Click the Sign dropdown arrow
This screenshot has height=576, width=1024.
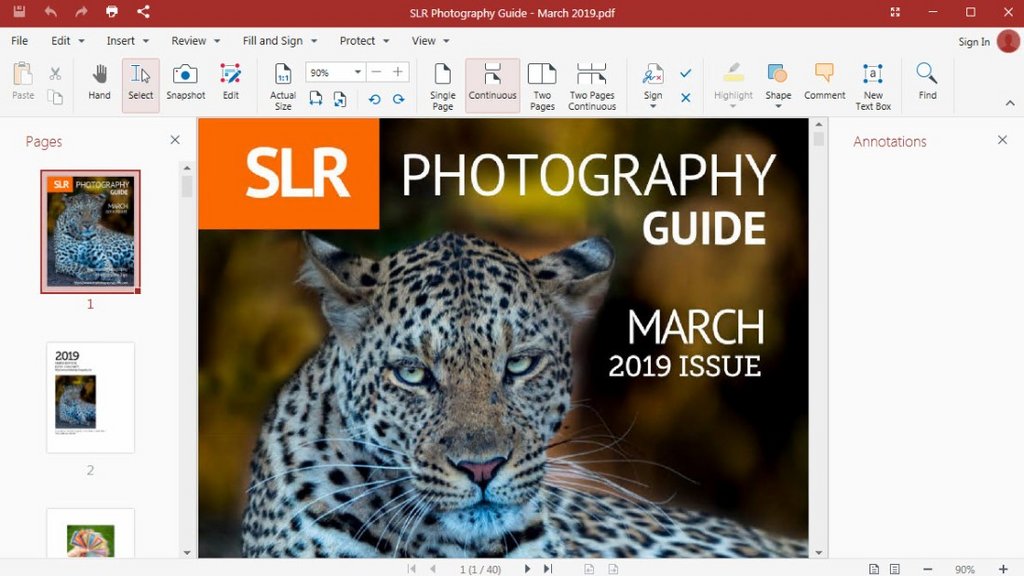[x=652, y=106]
